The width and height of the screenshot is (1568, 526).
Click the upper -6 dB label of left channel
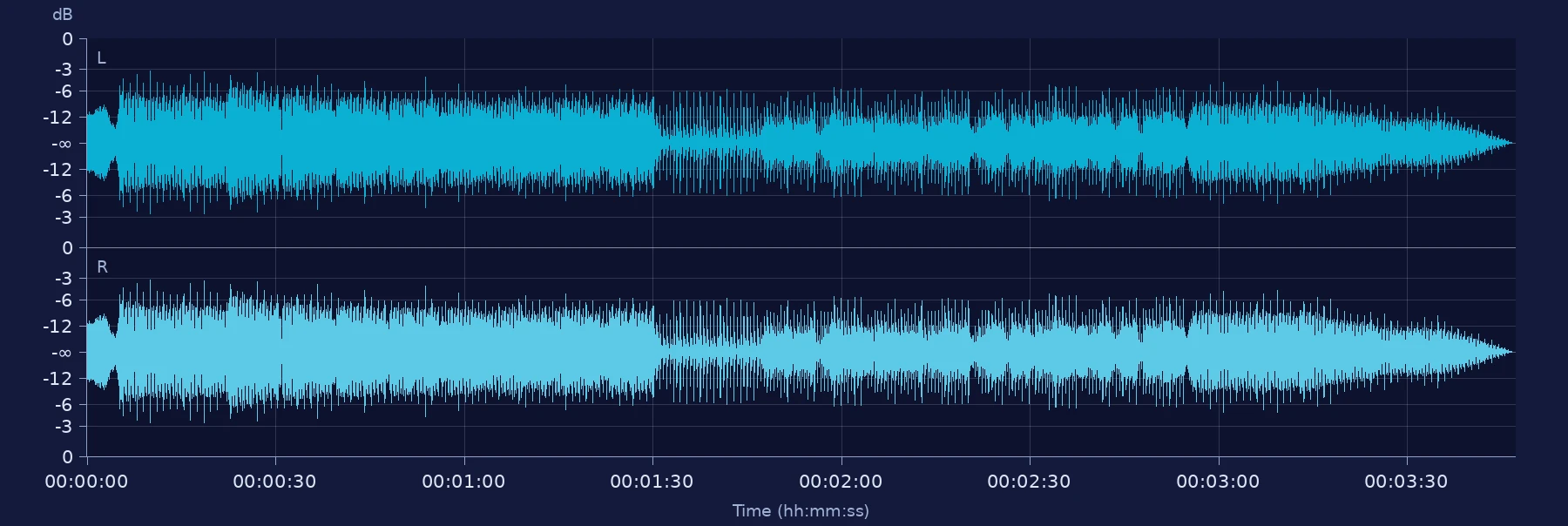pos(64,91)
